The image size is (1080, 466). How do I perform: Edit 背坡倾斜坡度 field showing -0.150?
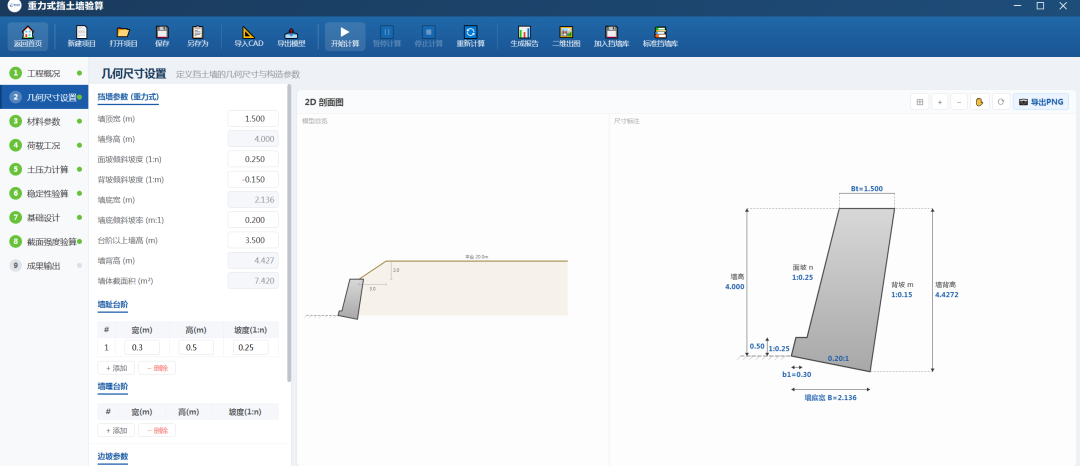tap(253, 180)
